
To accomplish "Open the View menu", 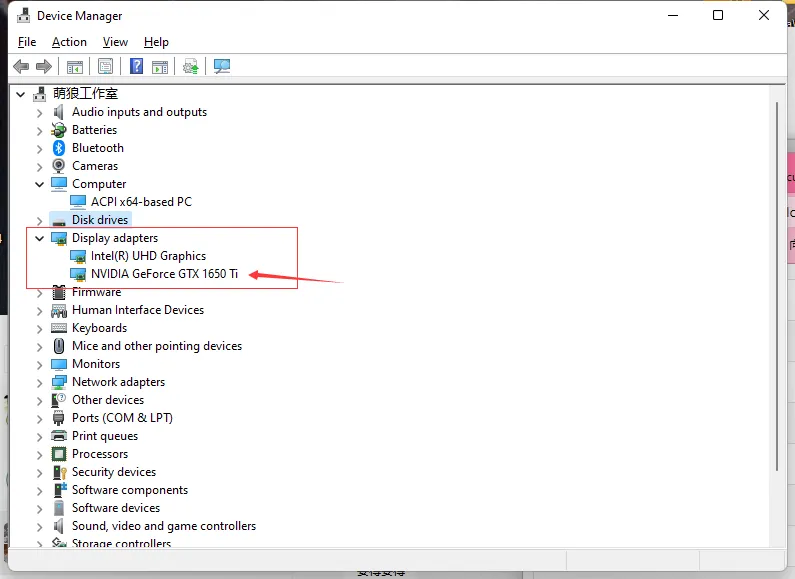I will click(115, 42).
